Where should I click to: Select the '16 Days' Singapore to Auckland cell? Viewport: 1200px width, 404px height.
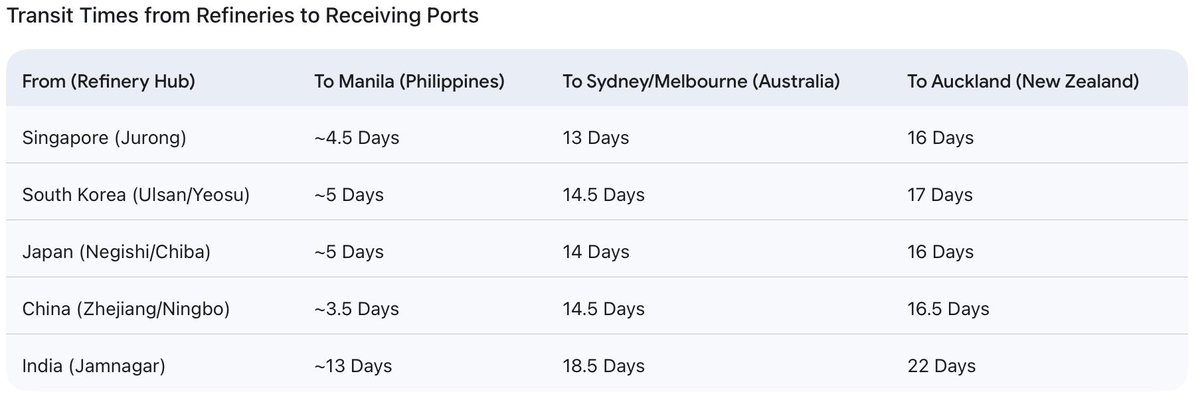(940, 138)
